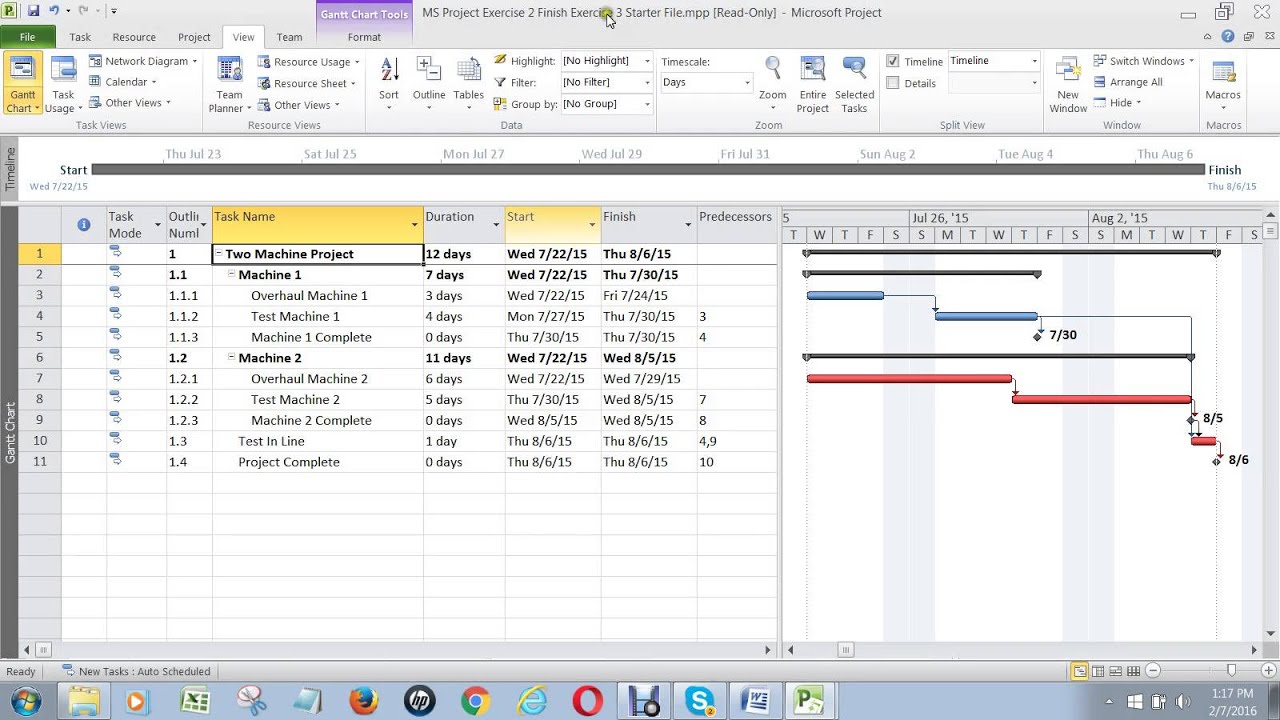The image size is (1280, 720).
Task: Click Resource Usage button
Action: [x=308, y=62]
